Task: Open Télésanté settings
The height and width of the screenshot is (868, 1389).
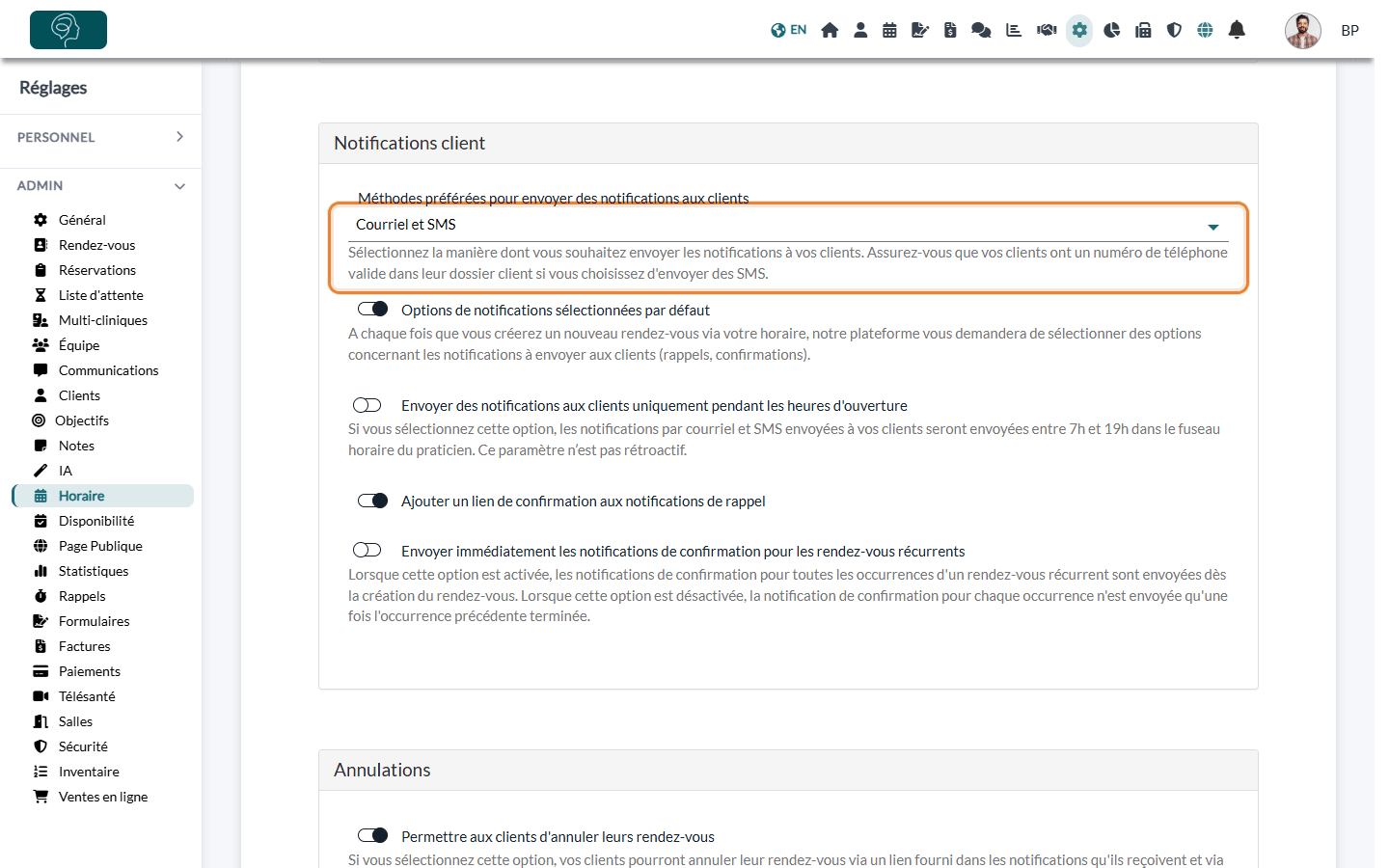Action: point(87,696)
